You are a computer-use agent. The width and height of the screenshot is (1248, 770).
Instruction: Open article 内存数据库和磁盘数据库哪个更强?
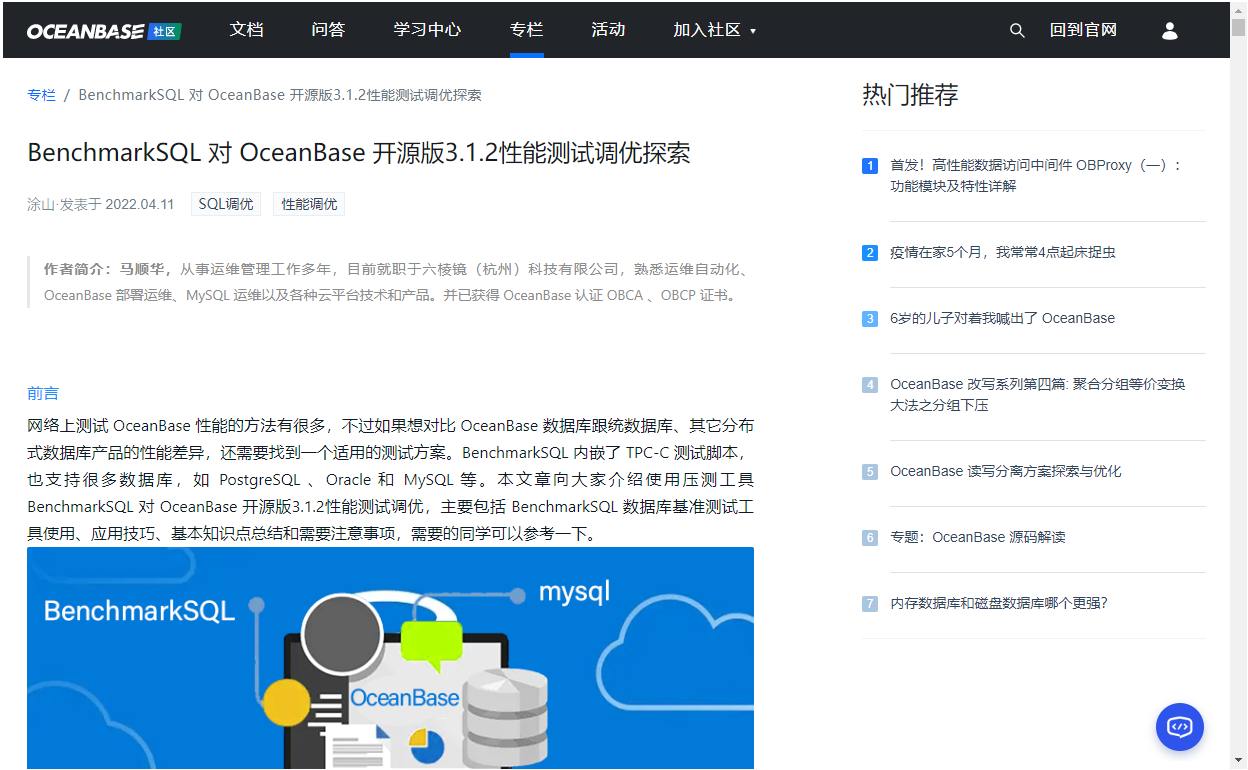tap(999, 604)
